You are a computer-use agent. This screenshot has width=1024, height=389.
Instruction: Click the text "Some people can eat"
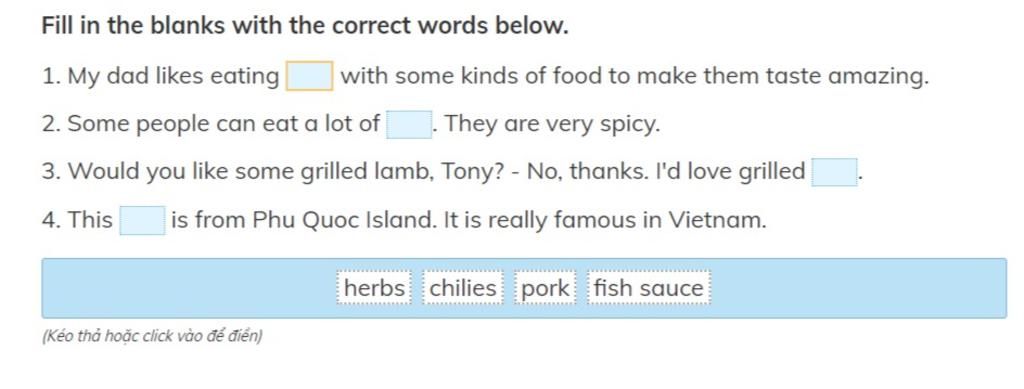pos(183,124)
